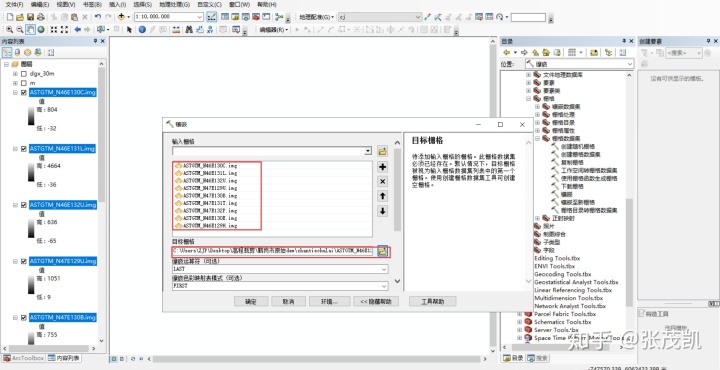Click List By Visibility icon in contents panel
The height and width of the screenshot is (370, 720).
28,52
